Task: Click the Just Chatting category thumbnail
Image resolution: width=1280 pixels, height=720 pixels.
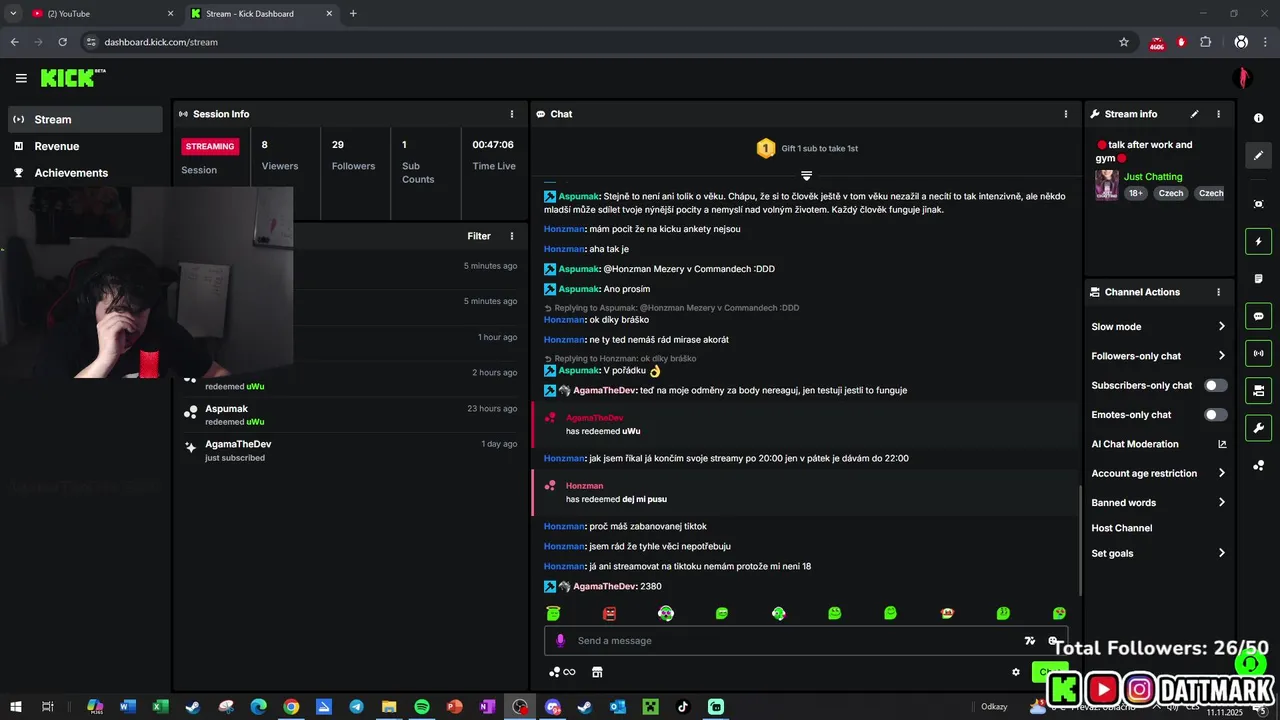Action: pos(1106,185)
